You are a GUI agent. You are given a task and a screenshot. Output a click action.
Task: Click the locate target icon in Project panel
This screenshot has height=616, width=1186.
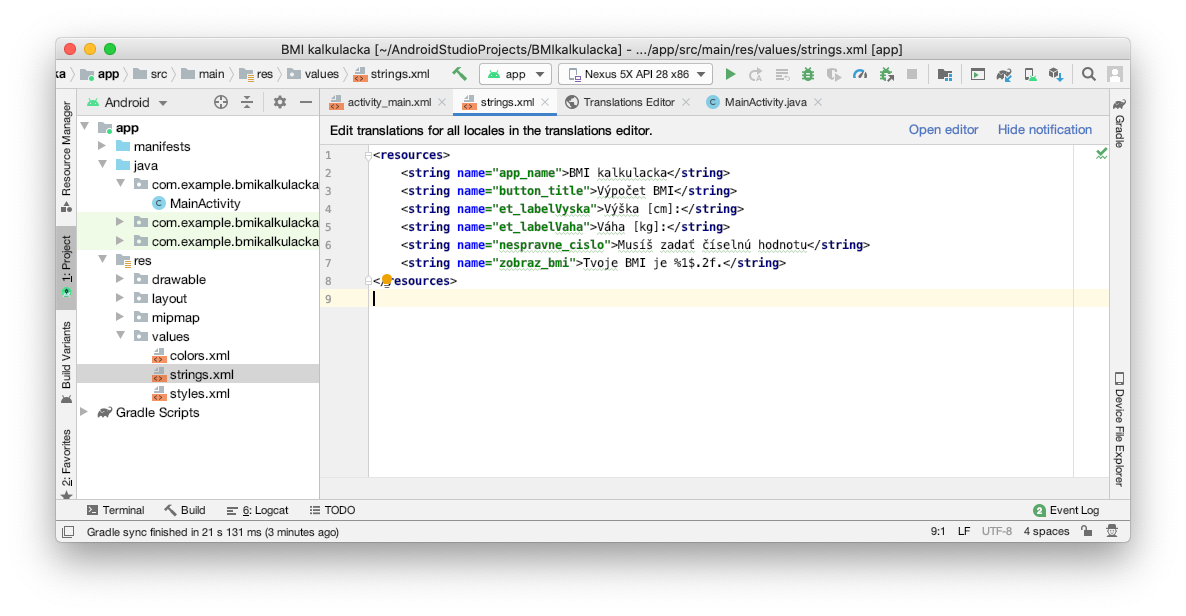(221, 102)
